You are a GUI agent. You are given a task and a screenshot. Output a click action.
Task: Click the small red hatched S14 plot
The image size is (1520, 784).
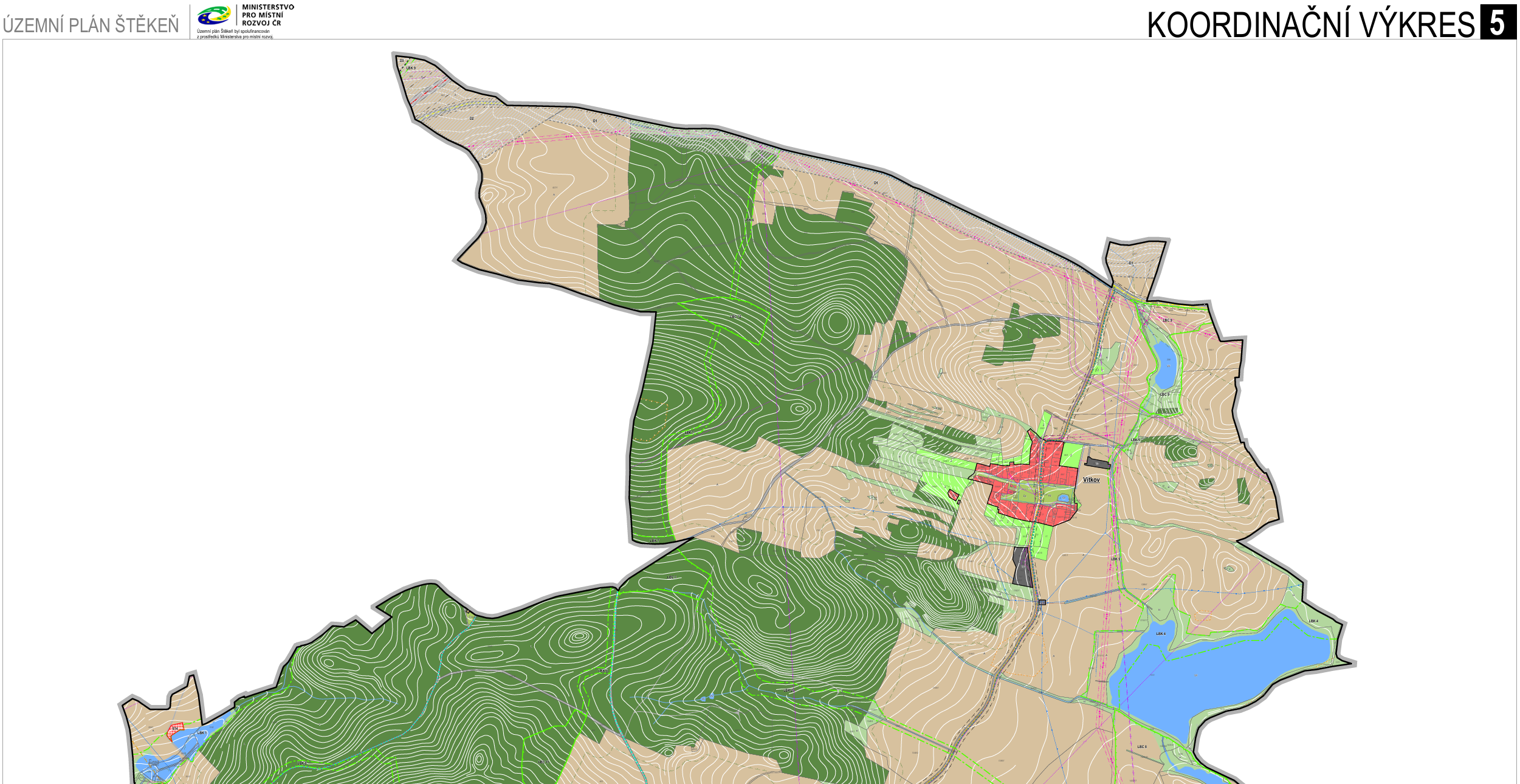tap(175, 728)
